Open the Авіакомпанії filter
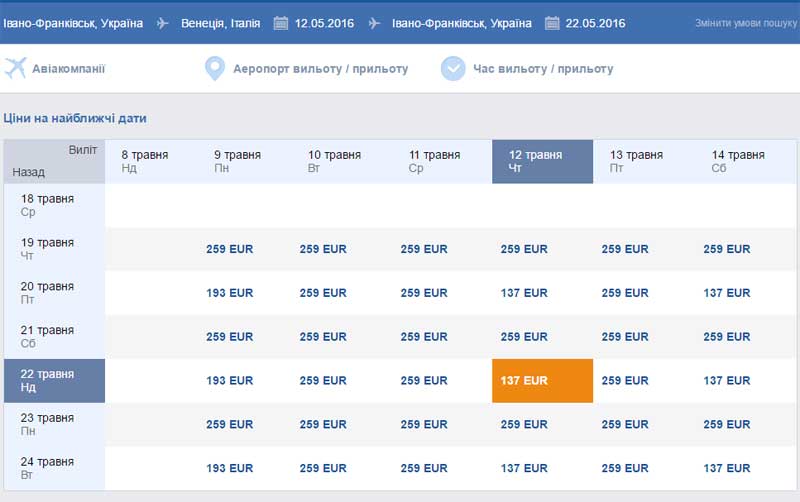 tap(68, 69)
